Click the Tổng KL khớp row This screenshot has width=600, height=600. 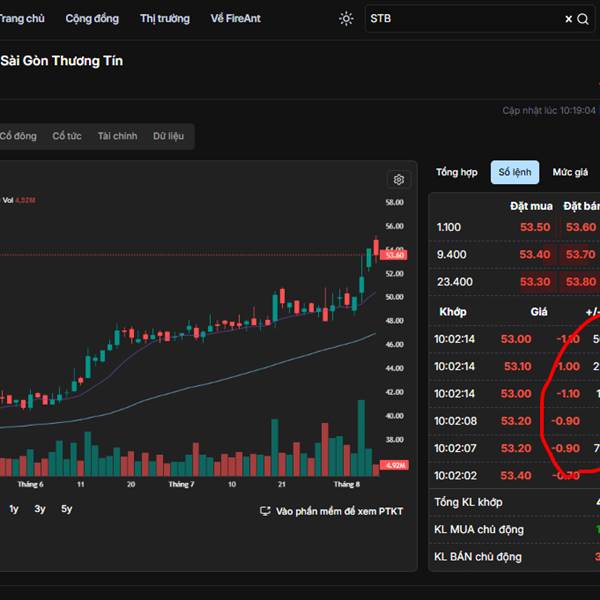[515, 502]
